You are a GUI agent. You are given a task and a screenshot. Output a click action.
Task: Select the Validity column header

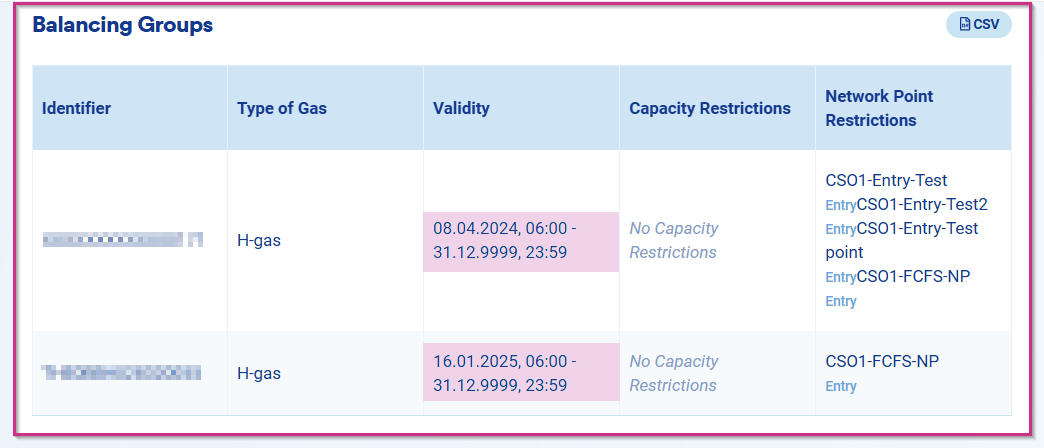pos(461,108)
